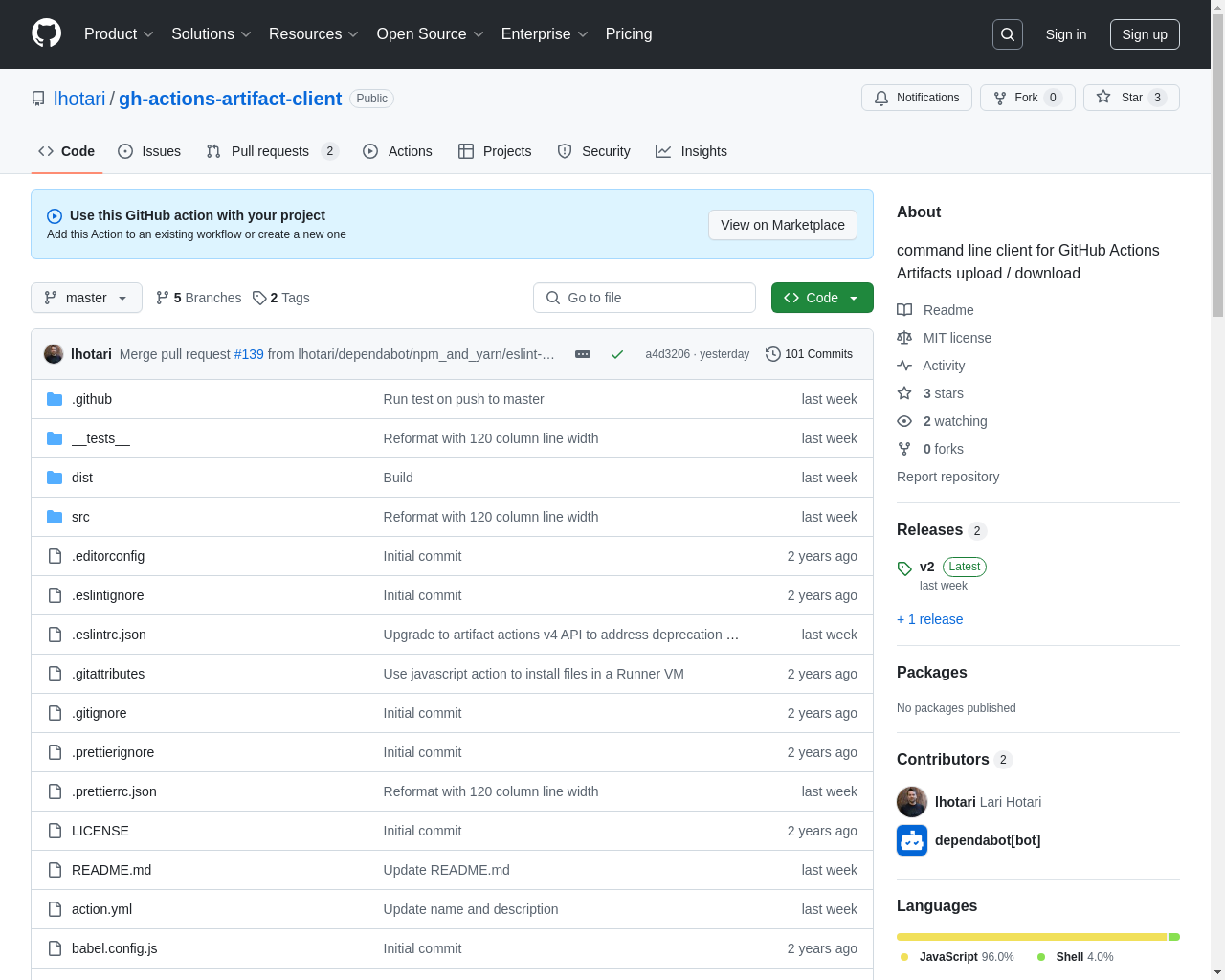
Task: Expand commit message ellipsis button
Action: (583, 354)
